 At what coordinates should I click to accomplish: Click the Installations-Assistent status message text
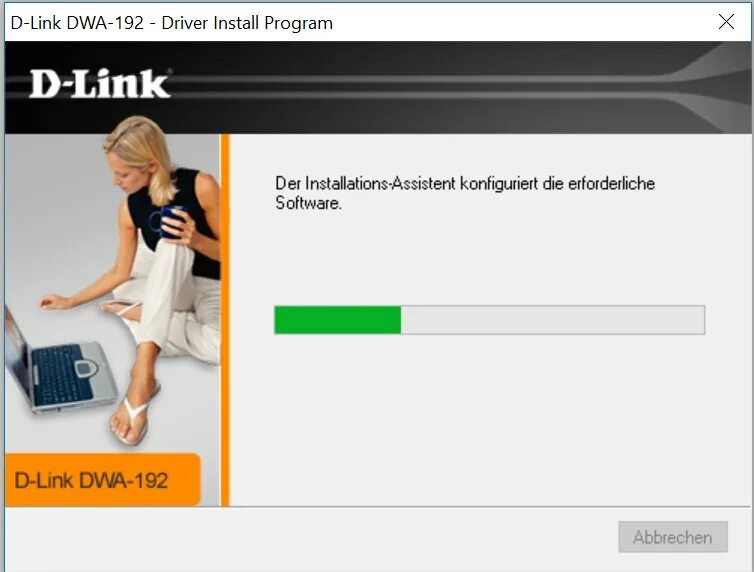[x=465, y=193]
